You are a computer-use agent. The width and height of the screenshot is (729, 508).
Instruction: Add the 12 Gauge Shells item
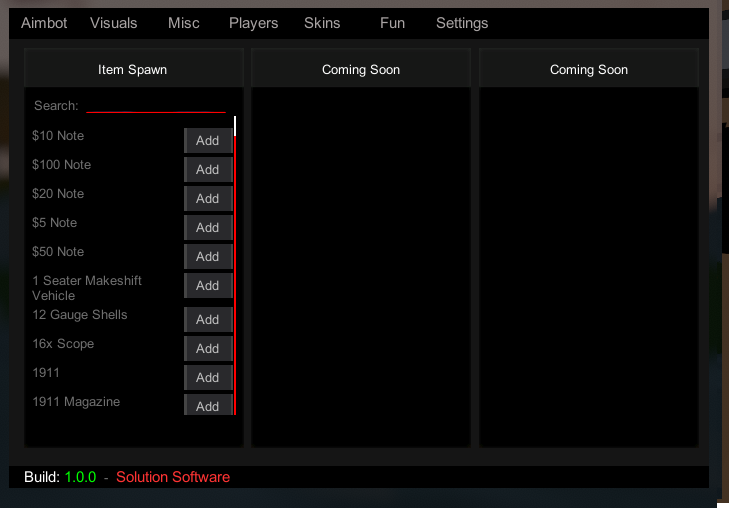[208, 320]
